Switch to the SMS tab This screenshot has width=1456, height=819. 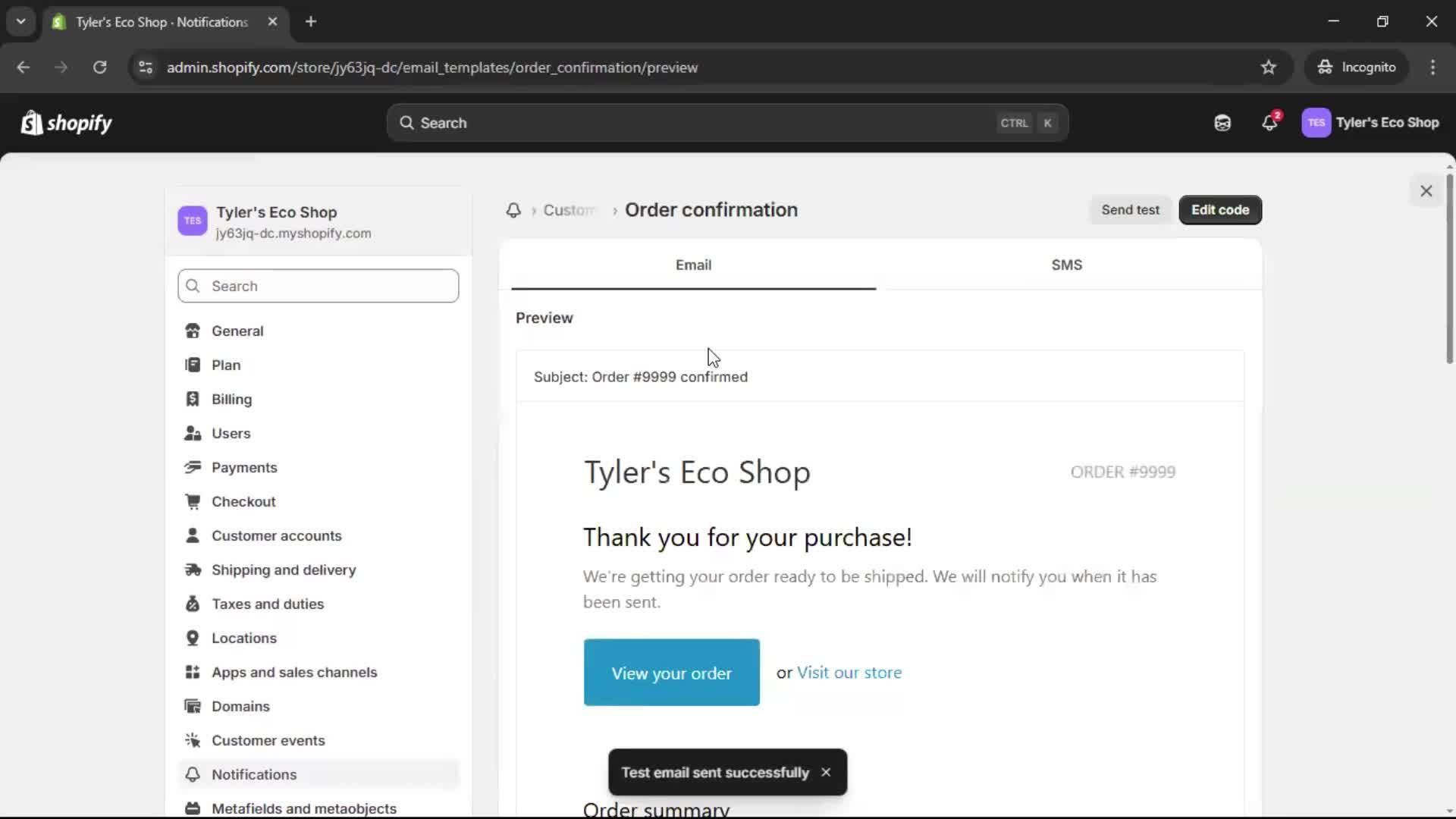pos(1066,265)
